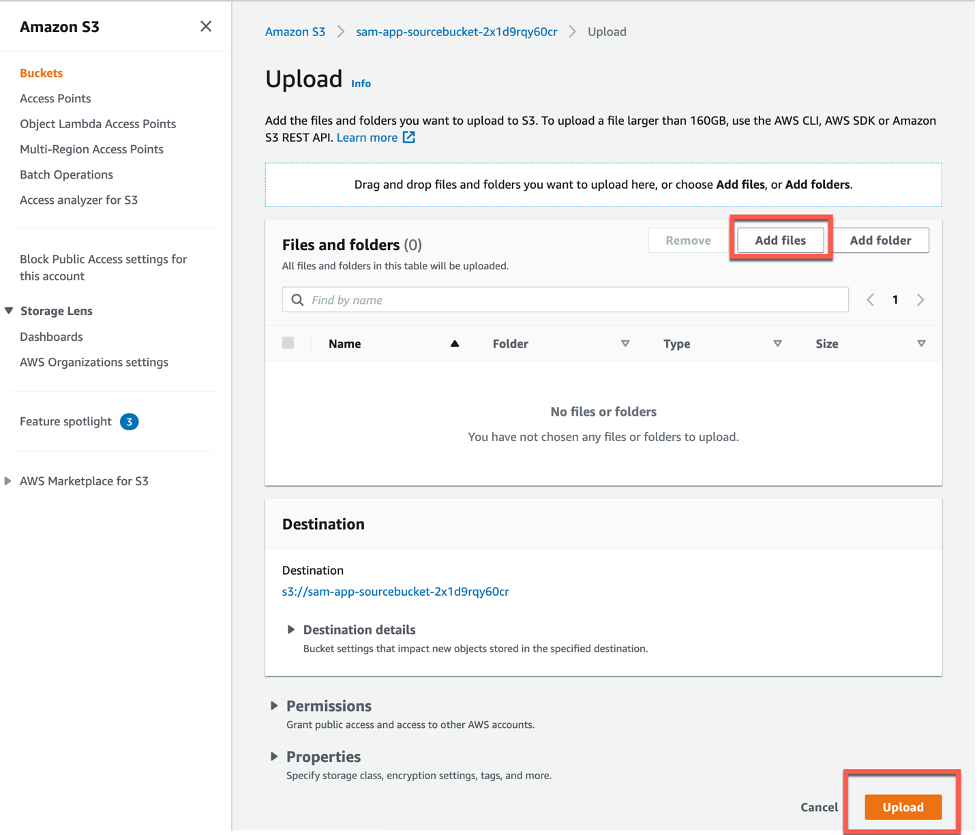
Task: Follow the Amazon S3 breadcrumb link
Action: pyautogui.click(x=295, y=32)
